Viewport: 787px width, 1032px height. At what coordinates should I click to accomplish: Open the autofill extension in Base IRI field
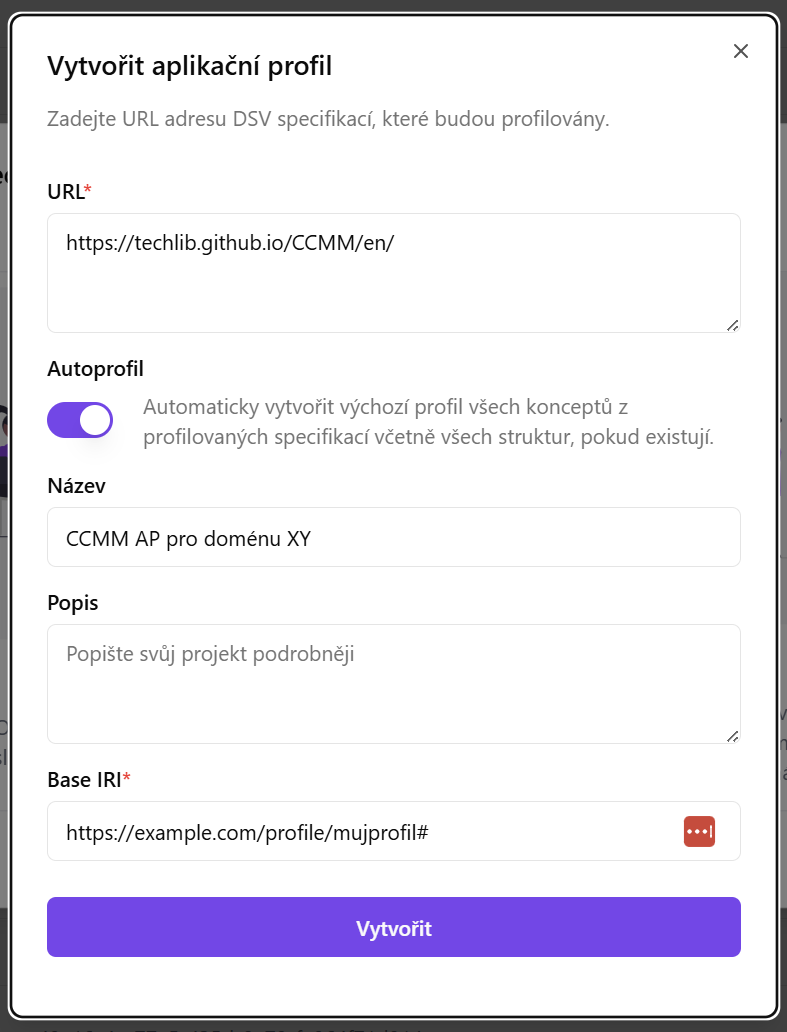[699, 831]
